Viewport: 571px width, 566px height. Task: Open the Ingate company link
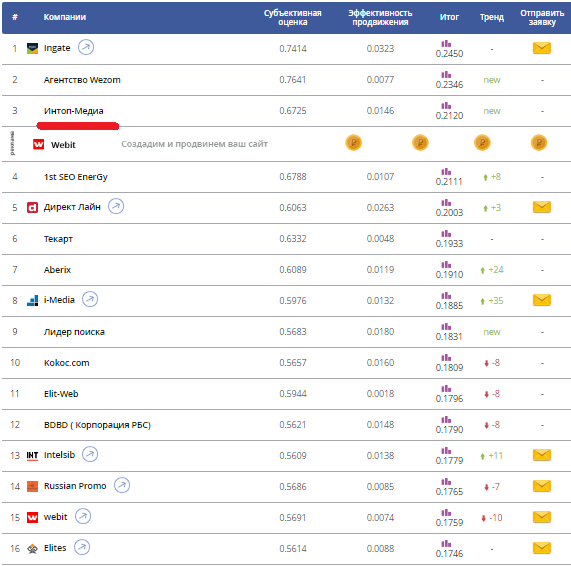coord(57,48)
